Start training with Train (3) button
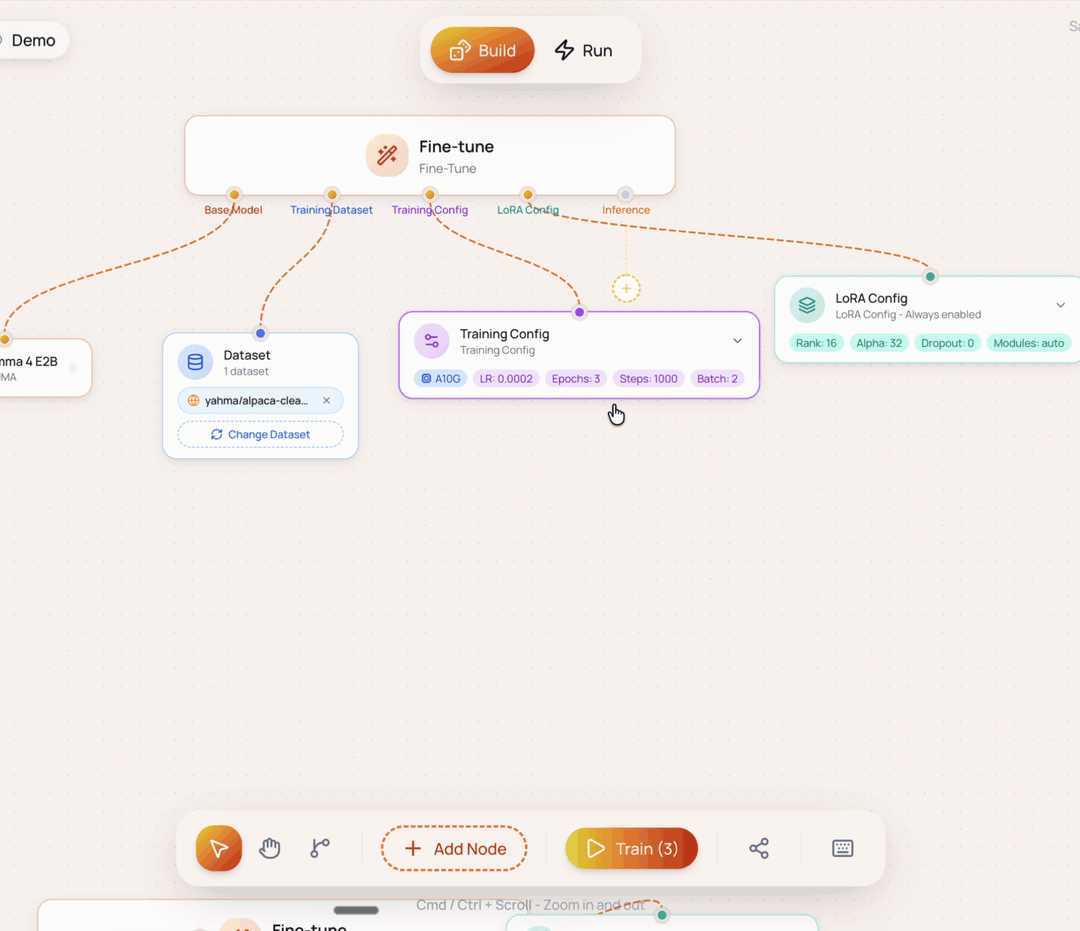The height and width of the screenshot is (931, 1080). click(632, 848)
